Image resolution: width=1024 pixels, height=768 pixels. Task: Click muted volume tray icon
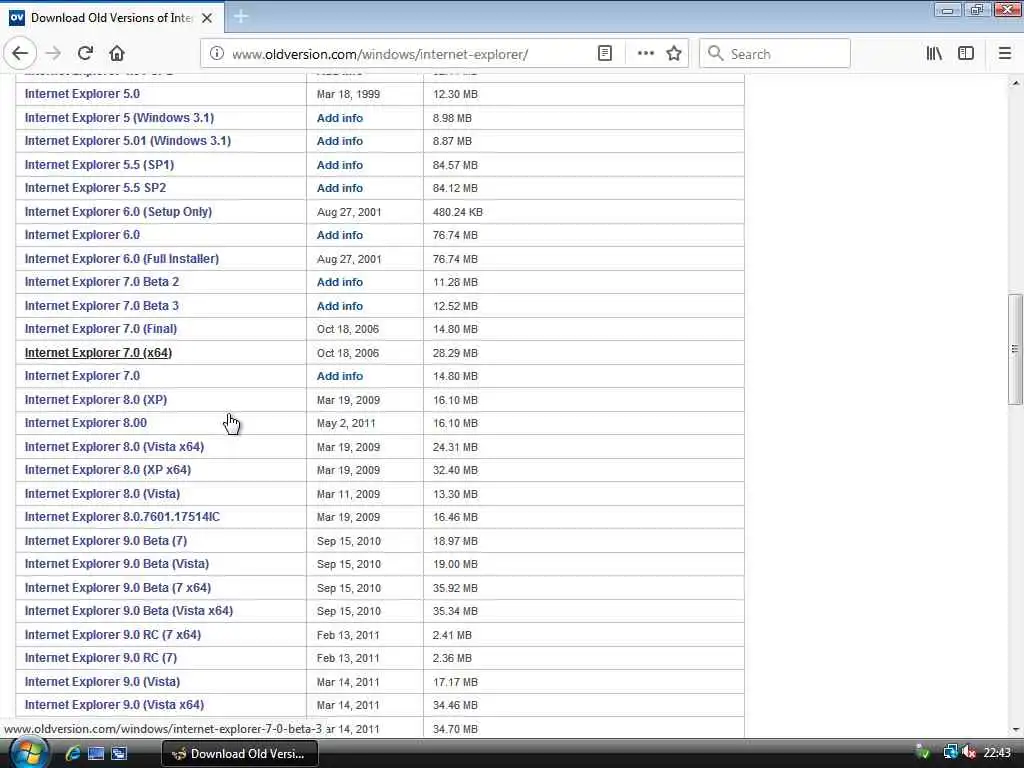(969, 753)
